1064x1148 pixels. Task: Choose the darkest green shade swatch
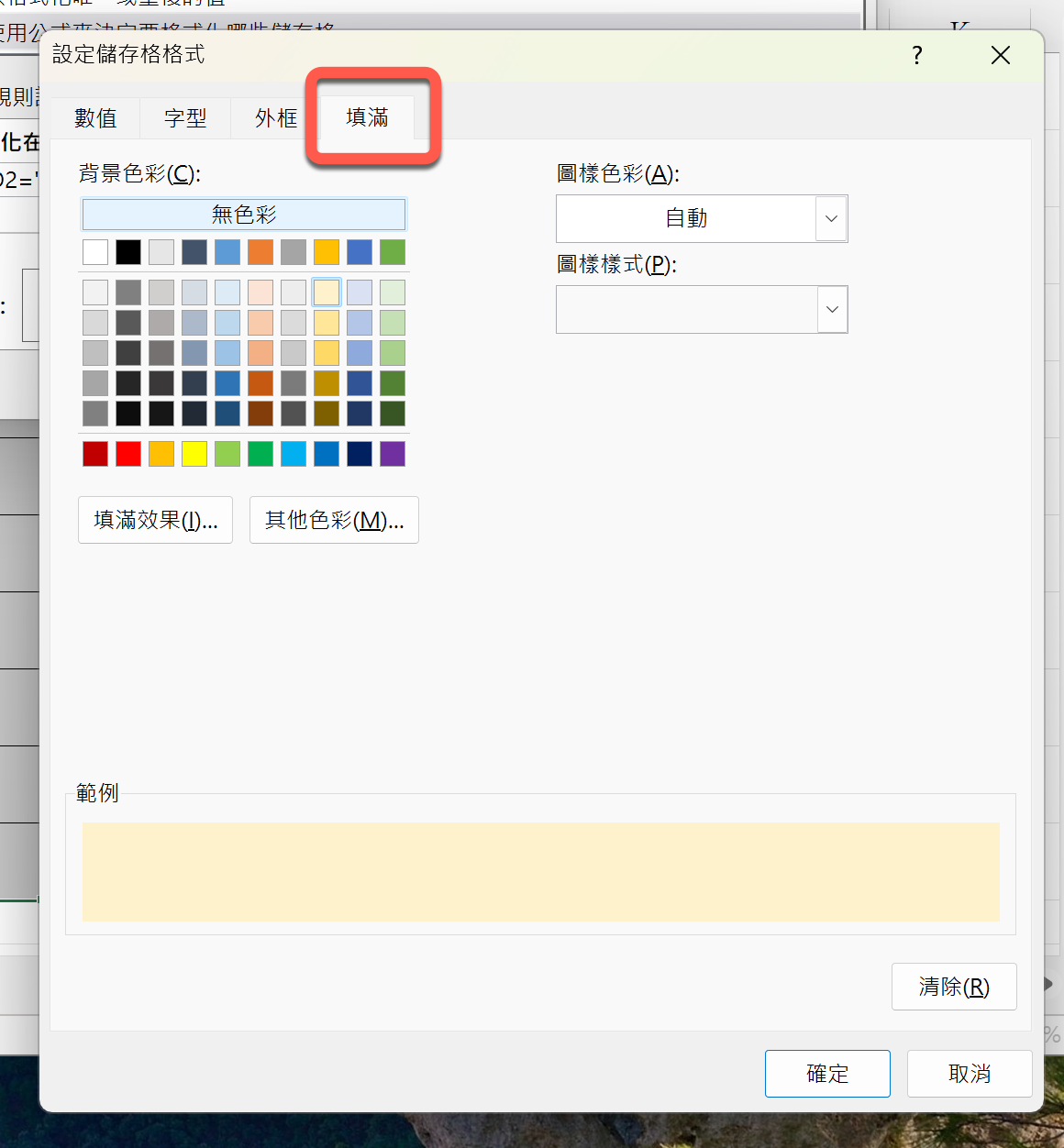point(393,414)
